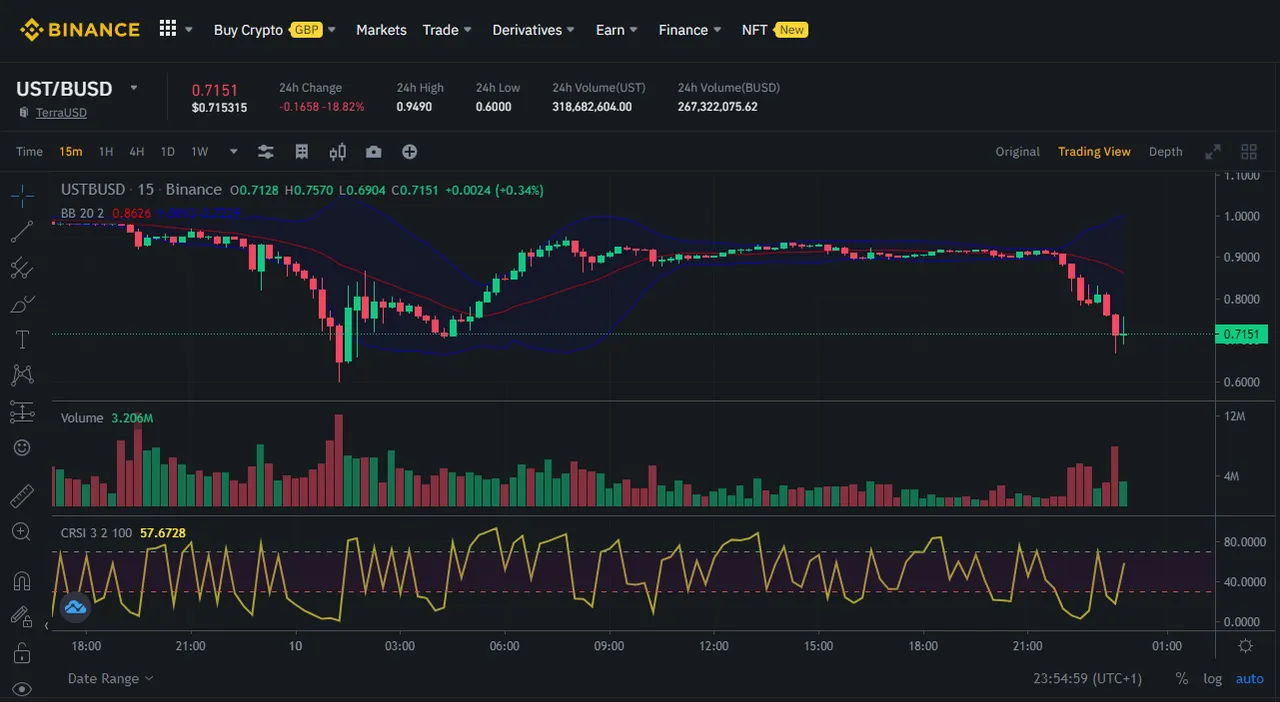Open the multi-chart layout grid

click(1249, 152)
